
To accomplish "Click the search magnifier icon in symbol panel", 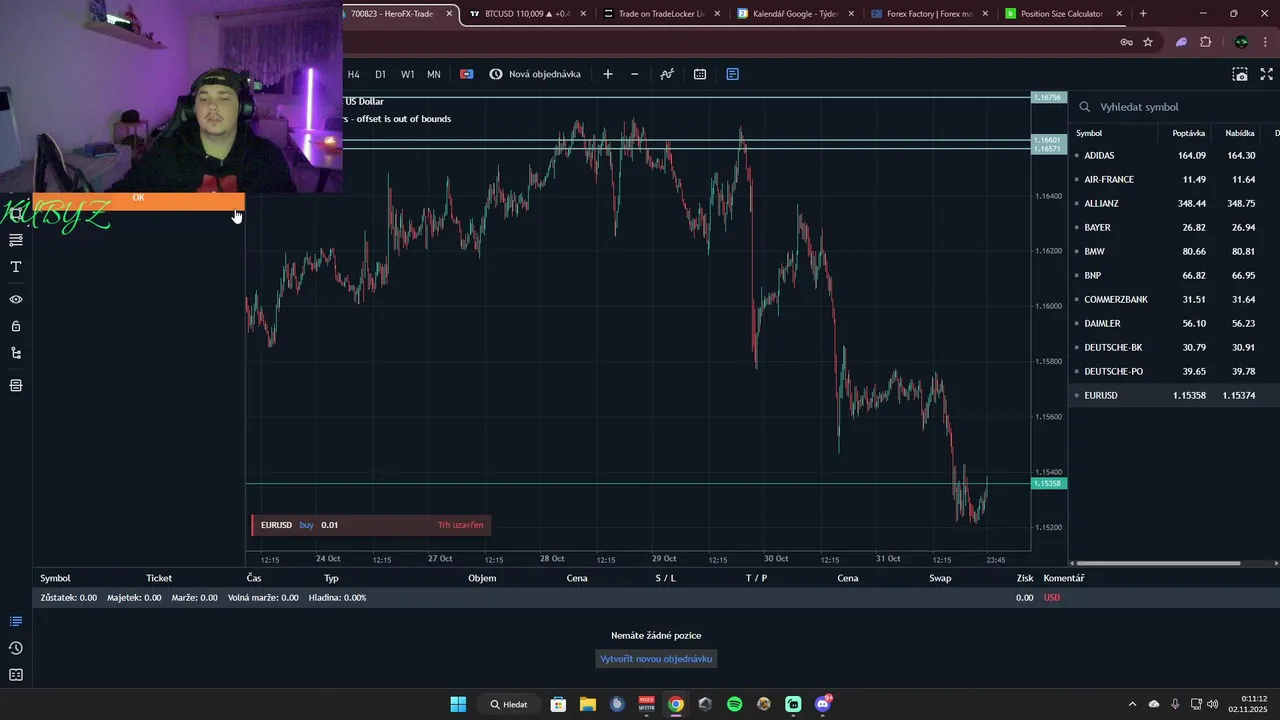I will (x=1085, y=106).
